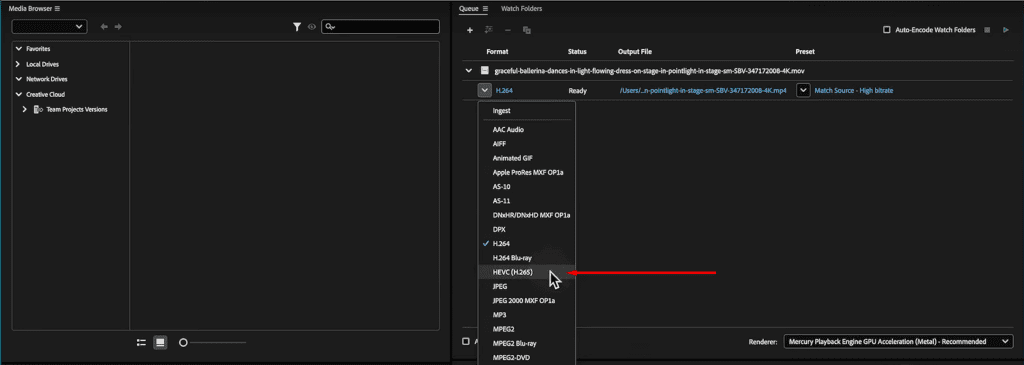Click the magnifier icon inside the search box
1024x365 pixels.
pos(330,27)
